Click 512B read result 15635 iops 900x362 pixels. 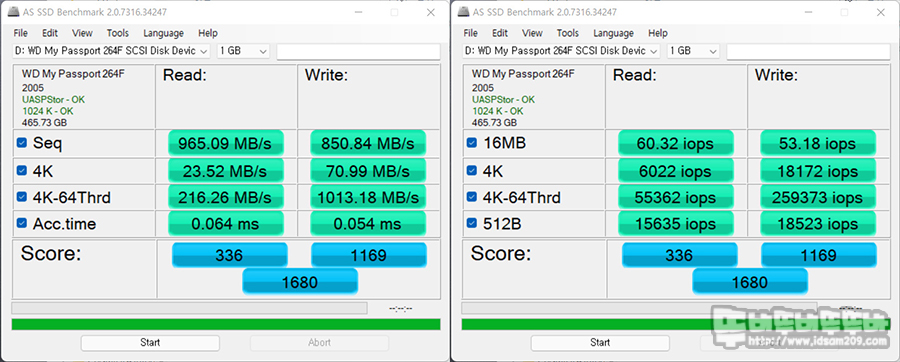[676, 223]
